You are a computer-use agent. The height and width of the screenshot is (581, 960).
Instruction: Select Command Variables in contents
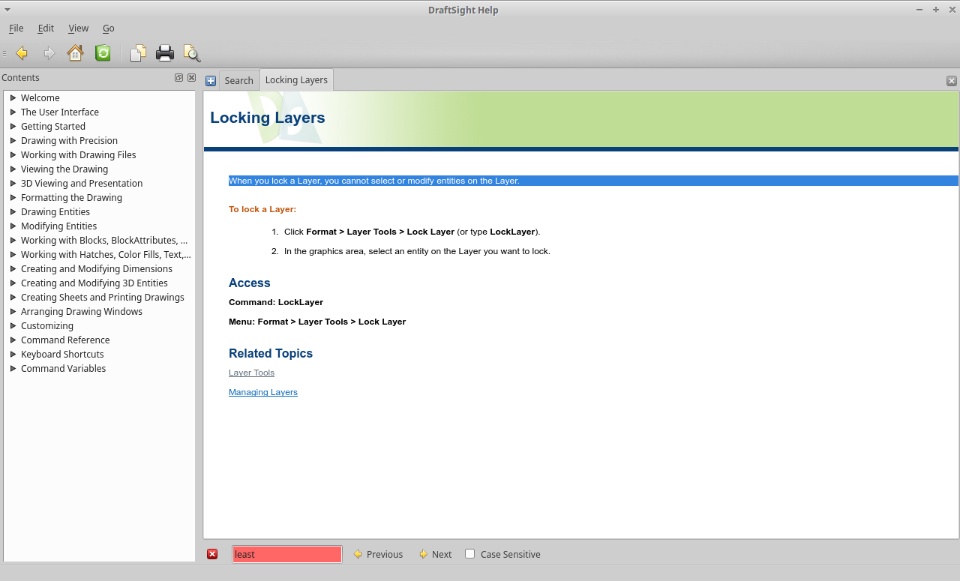(x=63, y=369)
